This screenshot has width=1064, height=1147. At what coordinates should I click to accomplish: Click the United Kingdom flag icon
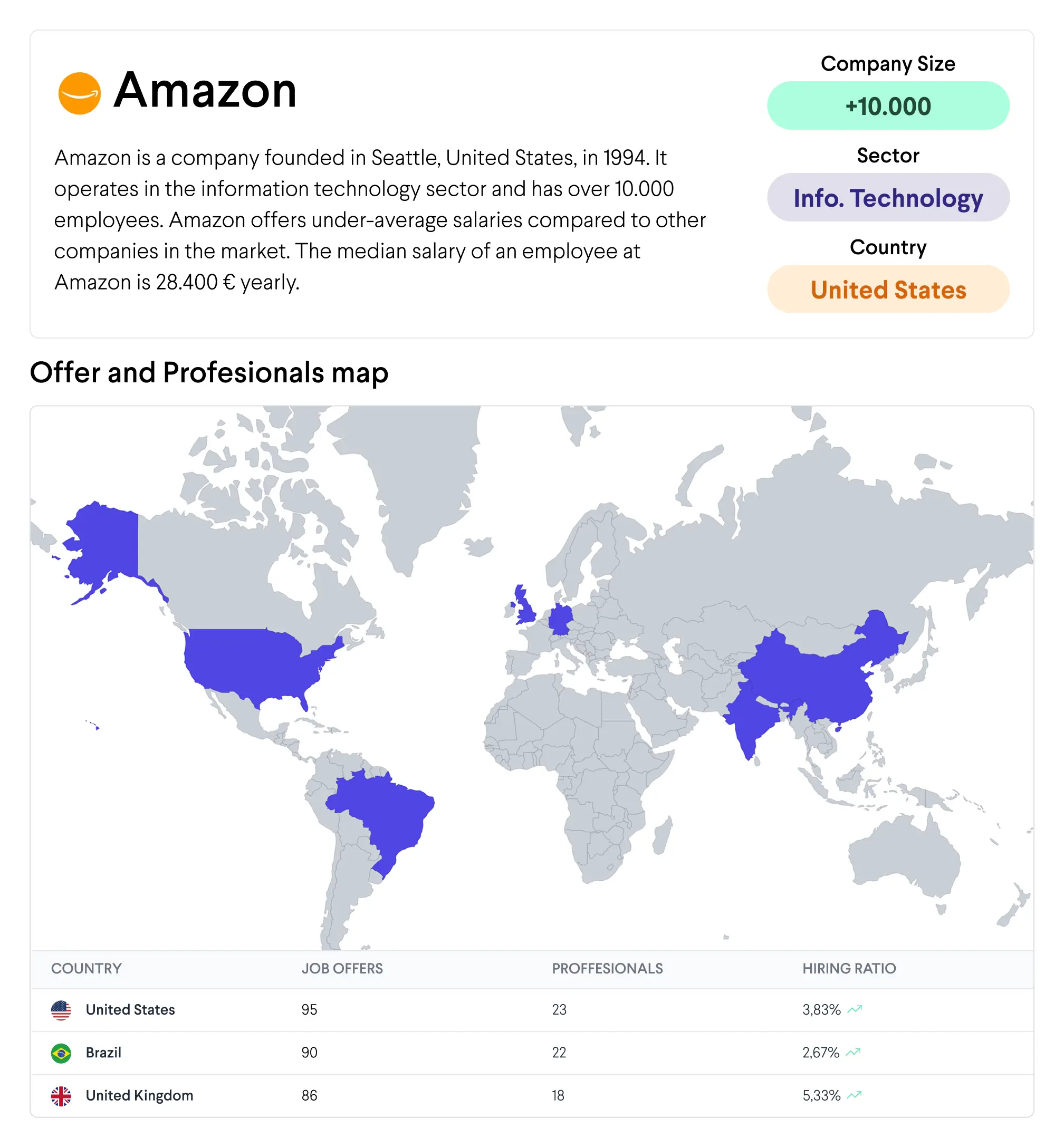pyautogui.click(x=61, y=1096)
